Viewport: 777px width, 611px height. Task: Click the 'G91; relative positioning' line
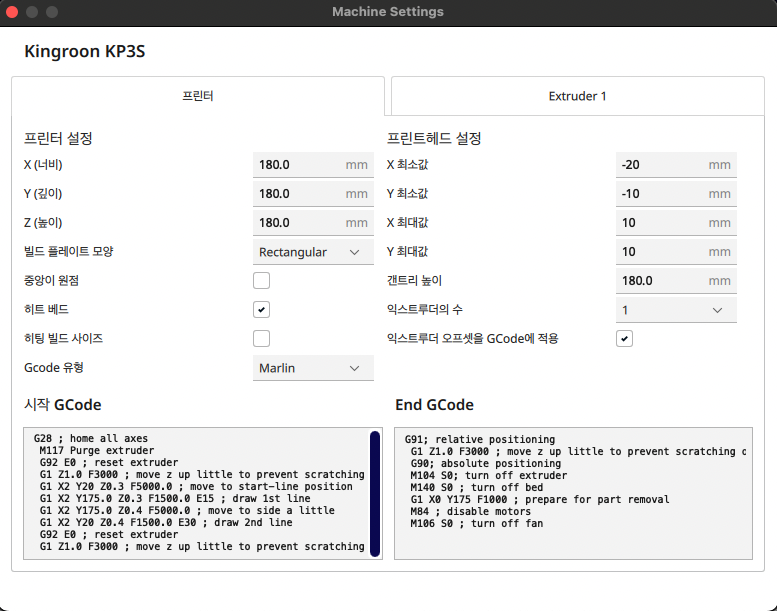(x=480, y=440)
